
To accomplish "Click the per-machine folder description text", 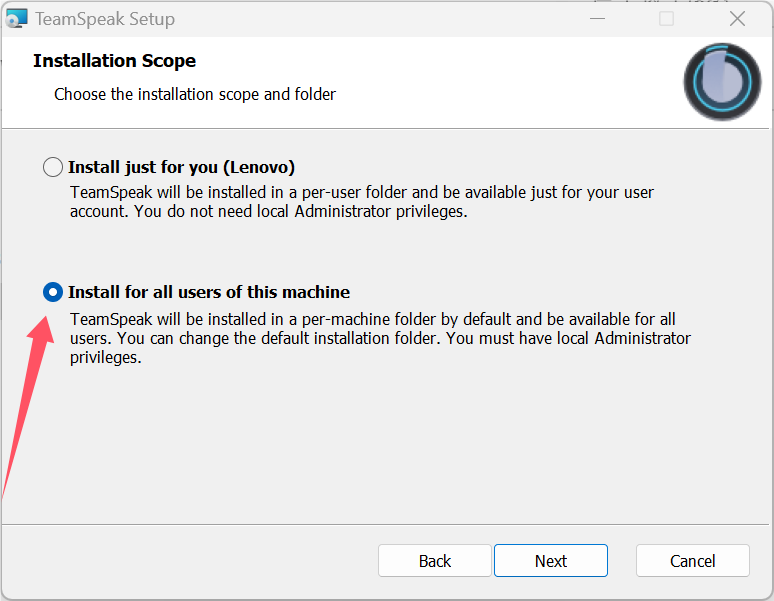I will (380, 338).
